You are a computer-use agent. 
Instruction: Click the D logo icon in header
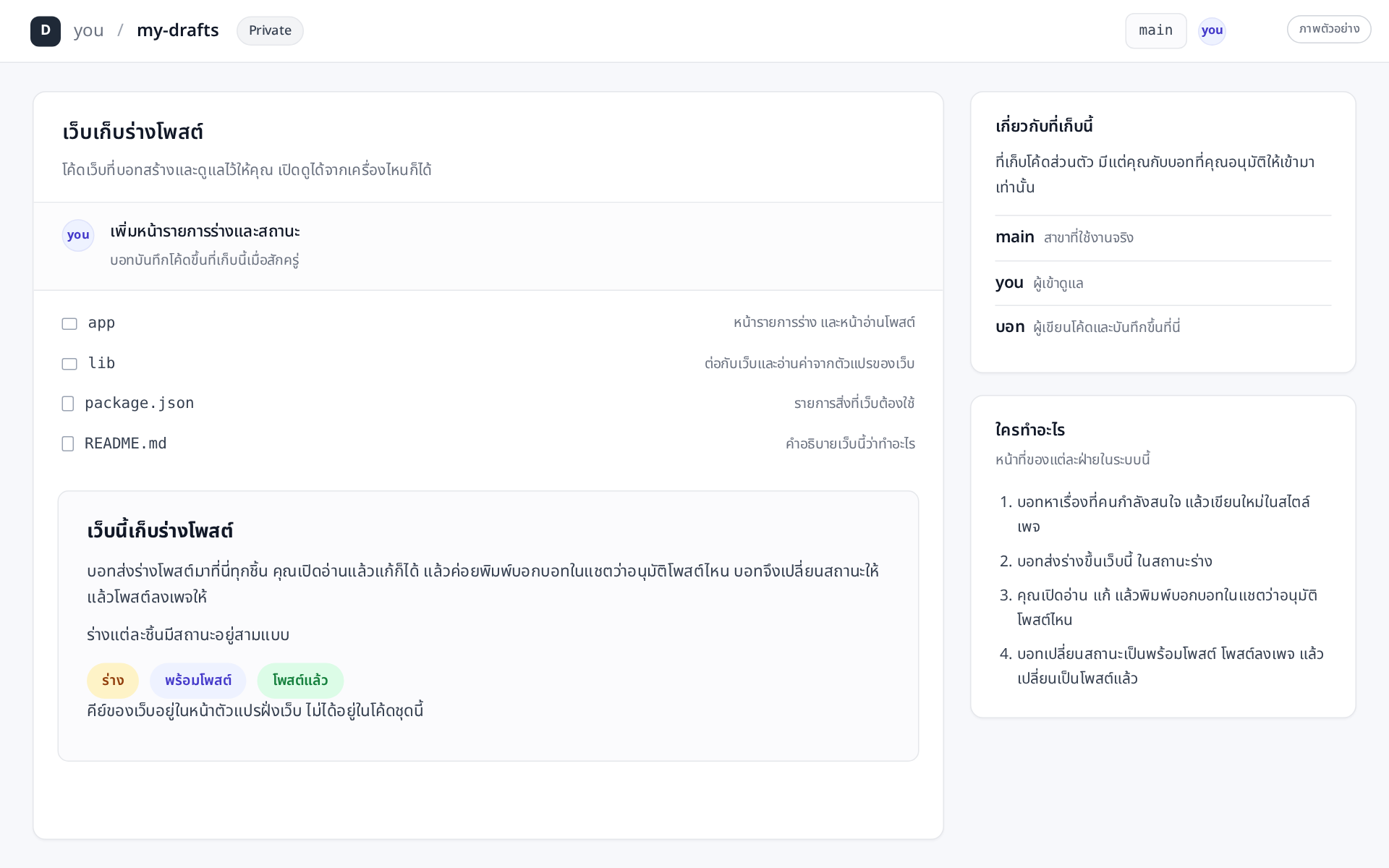pos(46,31)
